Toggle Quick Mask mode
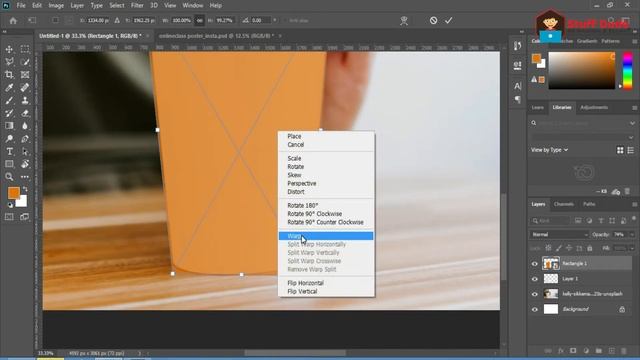This screenshot has height=360, width=640. point(9,217)
